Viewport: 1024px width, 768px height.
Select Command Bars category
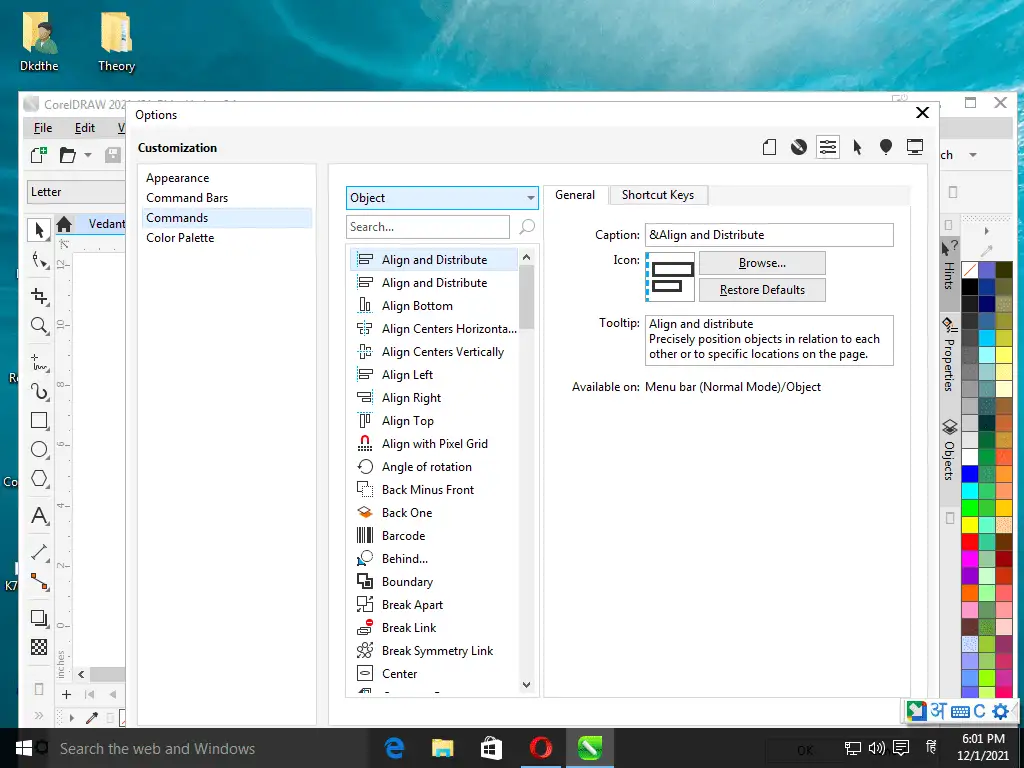[x=227, y=198]
